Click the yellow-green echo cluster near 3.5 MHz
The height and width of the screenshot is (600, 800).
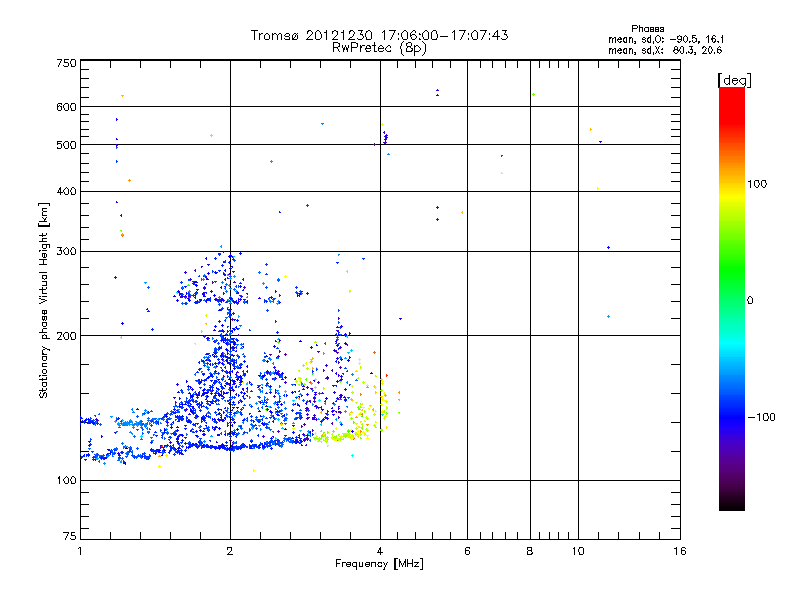click(339, 436)
